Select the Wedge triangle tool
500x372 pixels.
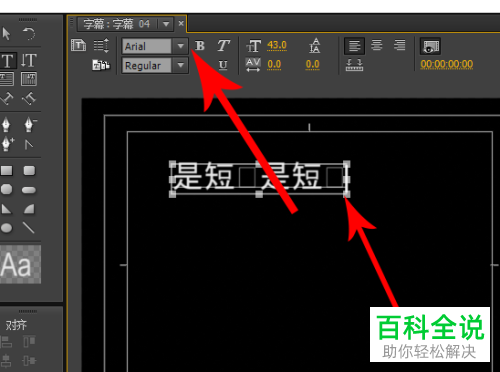tap(6, 209)
